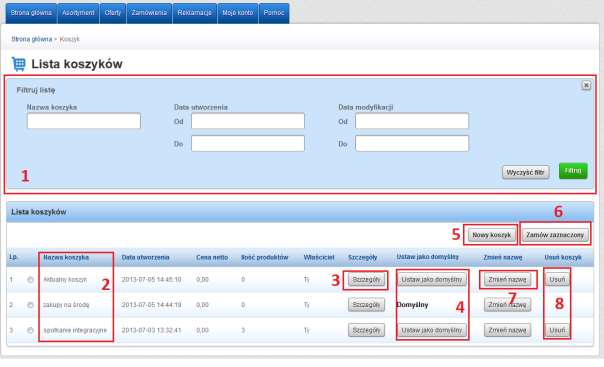Click the Data modyfikacji Do field
Viewport: 604px width, 367px height.
pos(412,143)
